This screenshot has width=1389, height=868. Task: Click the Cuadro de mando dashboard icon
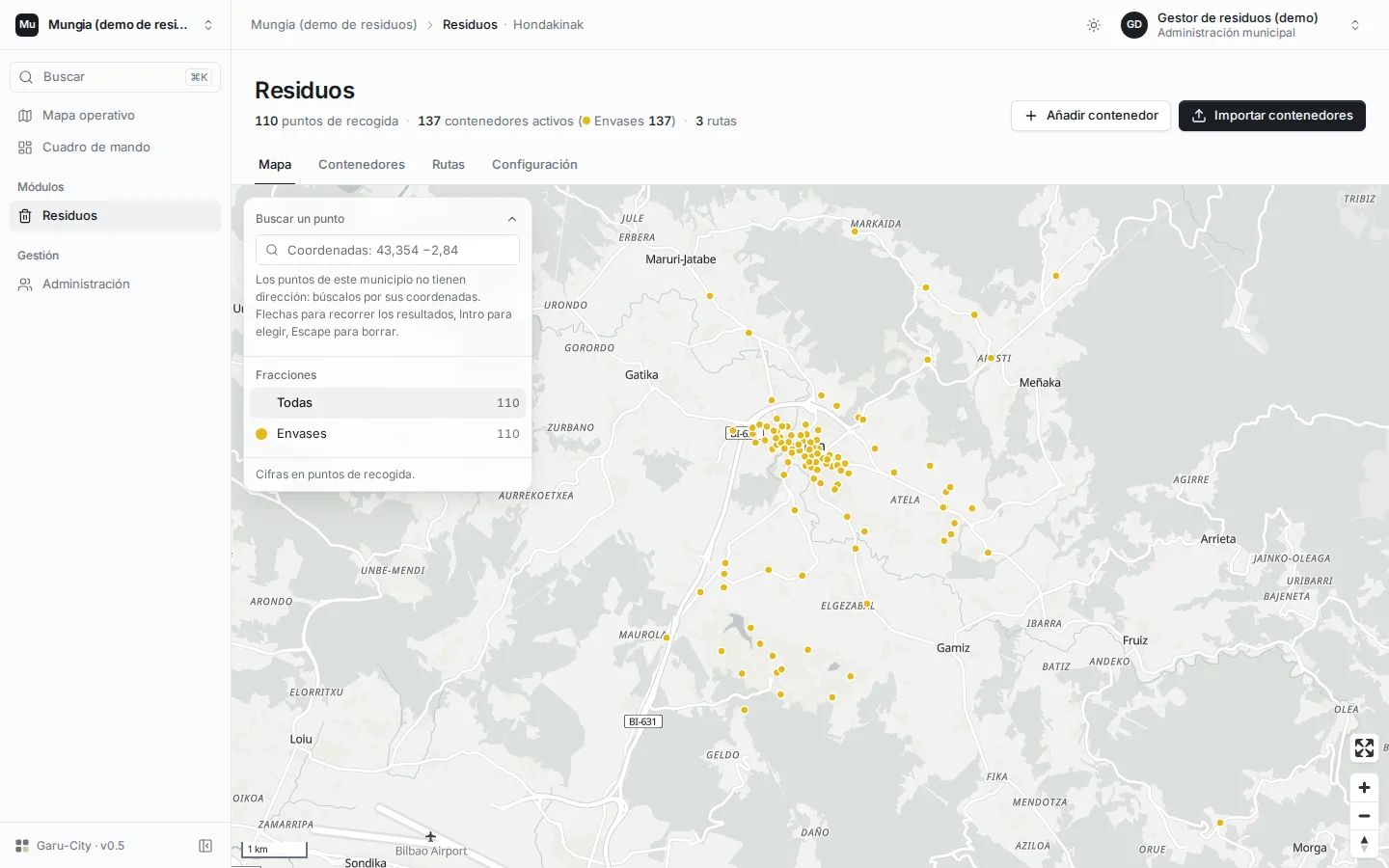pyautogui.click(x=25, y=148)
